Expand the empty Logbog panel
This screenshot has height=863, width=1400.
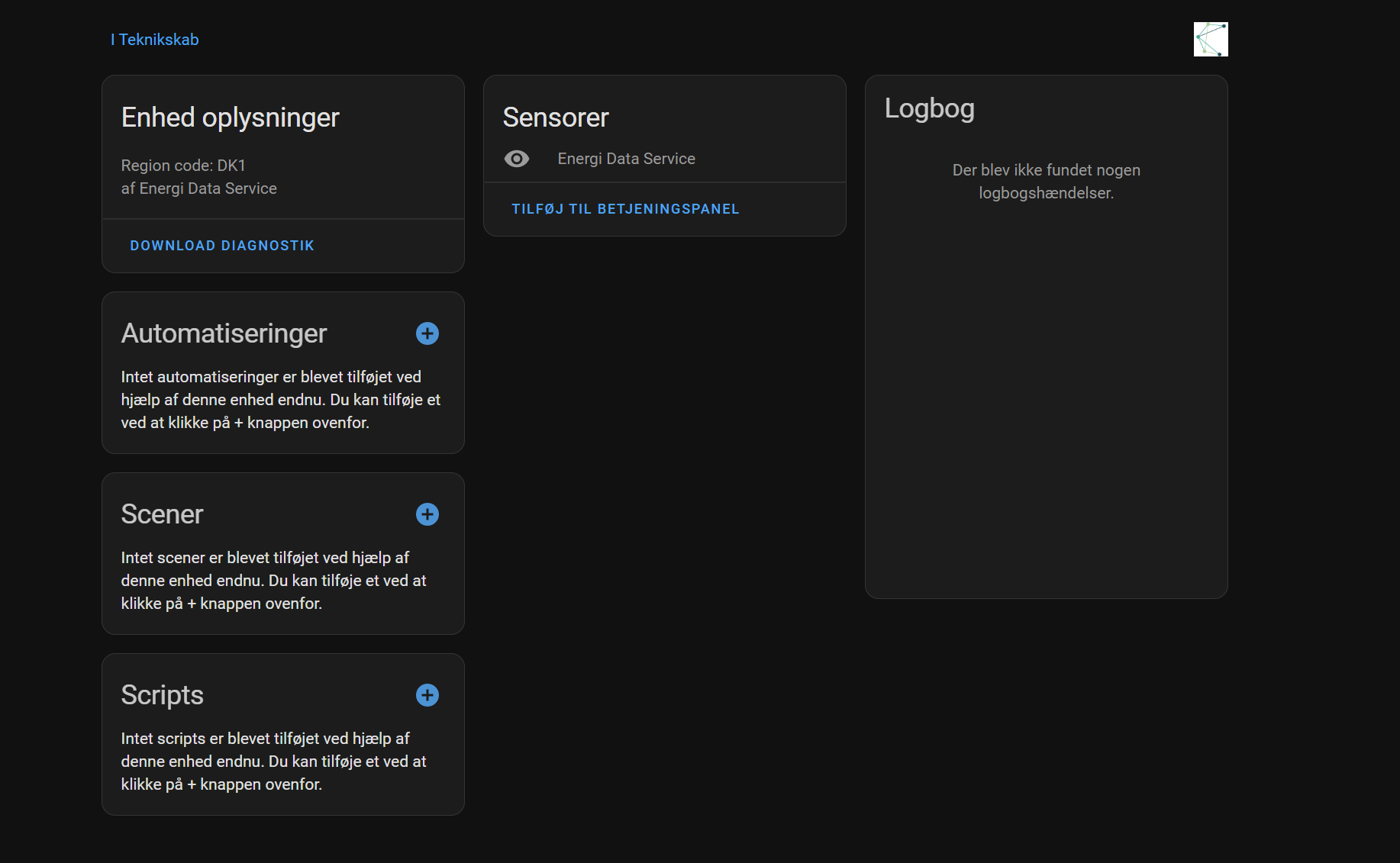(929, 108)
